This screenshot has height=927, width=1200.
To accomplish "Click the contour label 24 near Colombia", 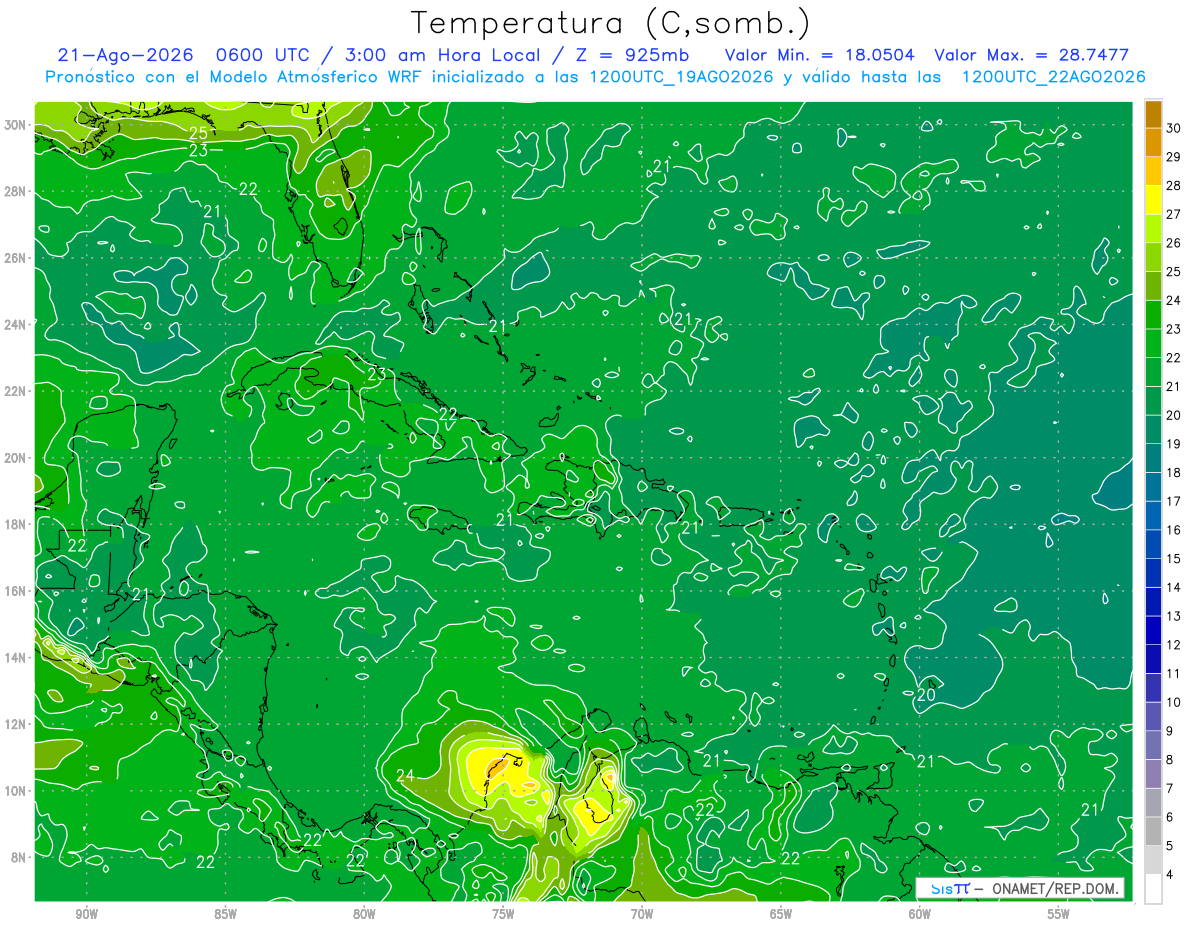I will pos(405,775).
